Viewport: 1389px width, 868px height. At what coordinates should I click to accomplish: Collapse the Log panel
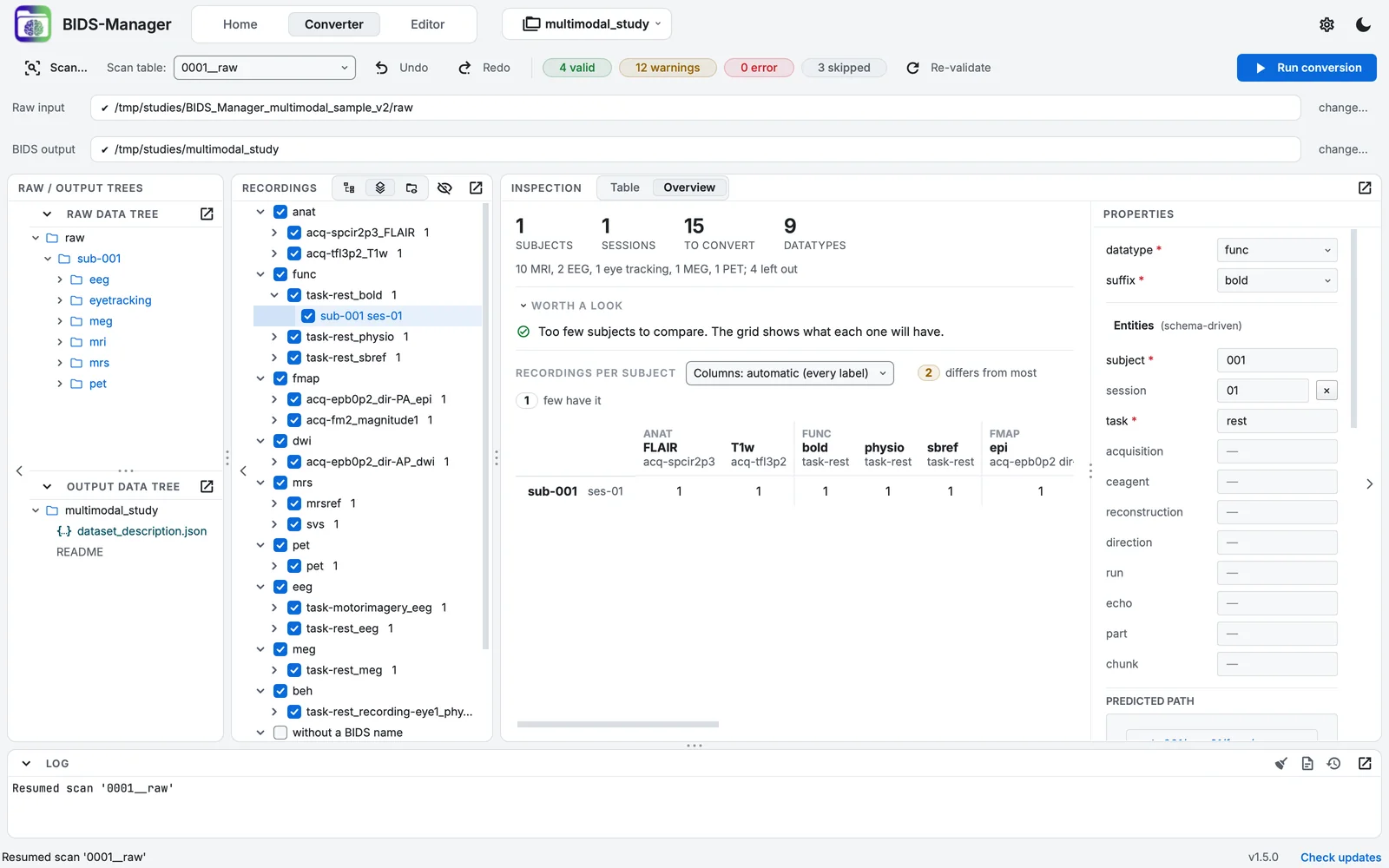[26, 763]
